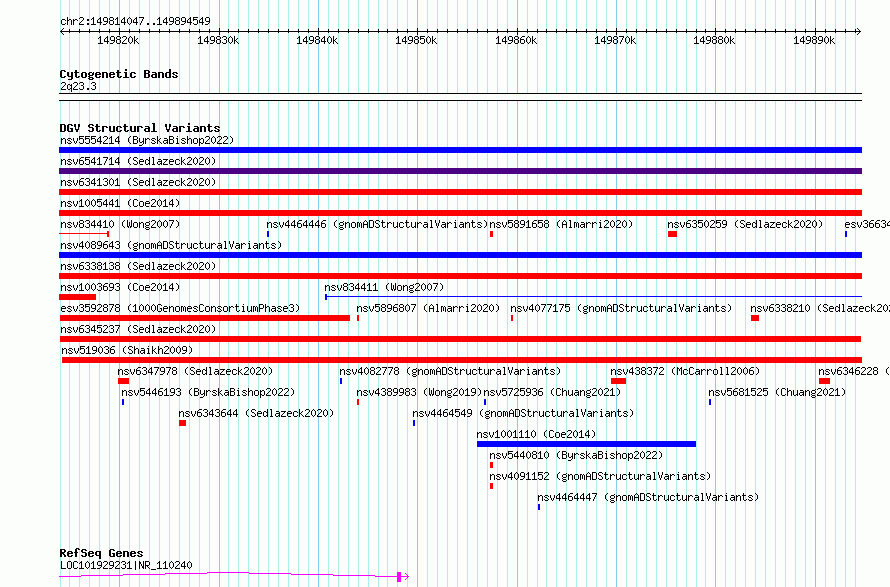Select the red nsv438372 variant block
This screenshot has height=587, width=890.
click(618, 381)
